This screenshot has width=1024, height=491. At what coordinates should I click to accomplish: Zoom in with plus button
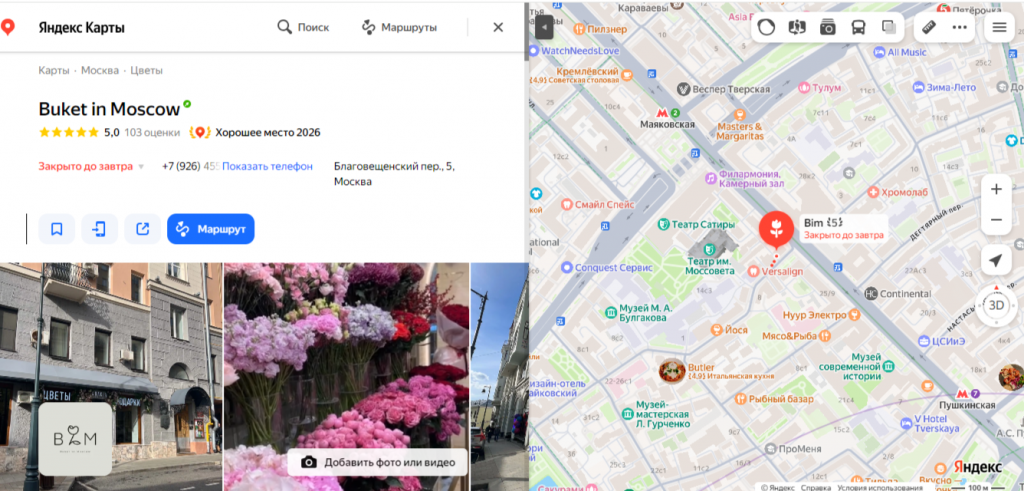tap(996, 189)
